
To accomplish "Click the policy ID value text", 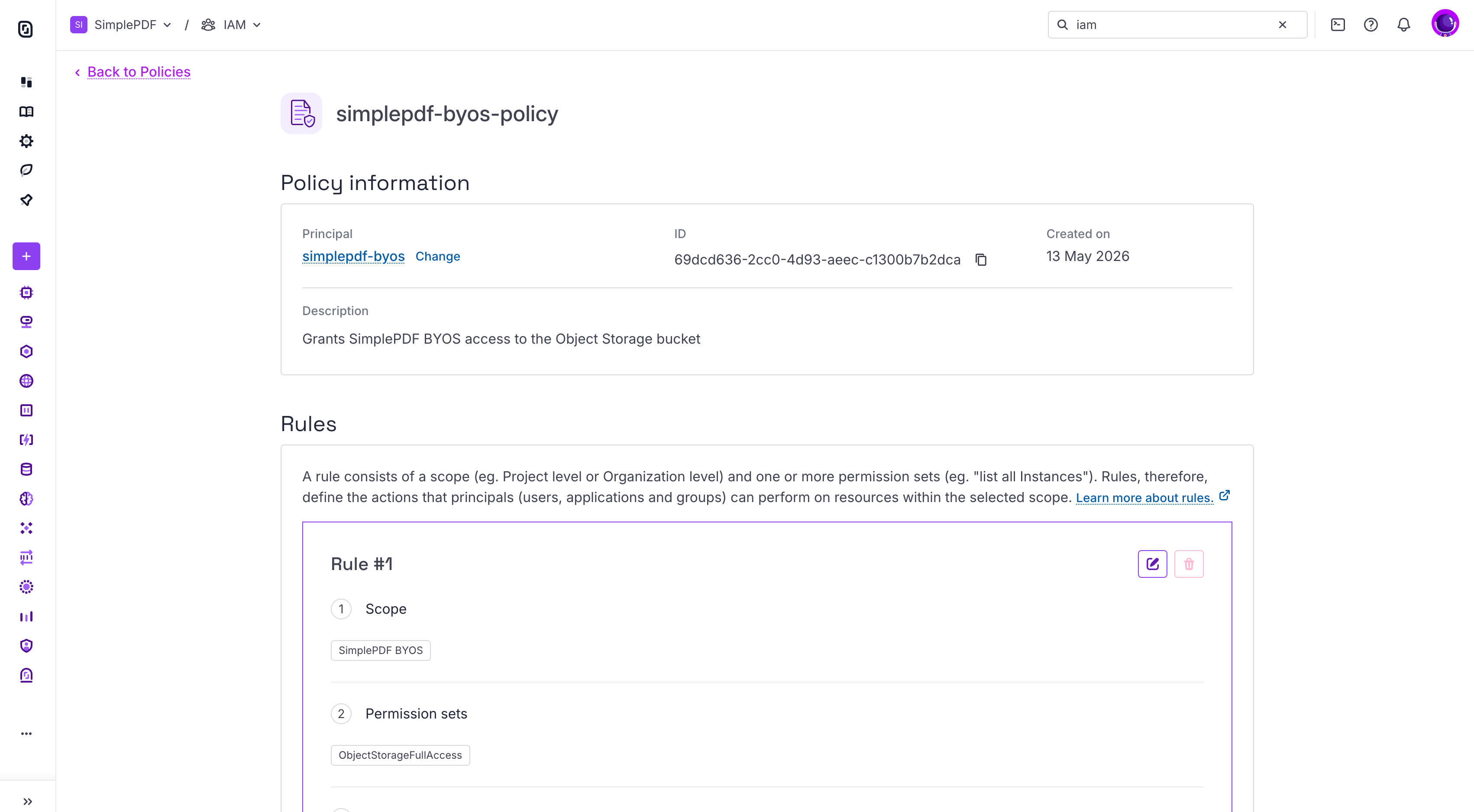I will (x=817, y=260).
